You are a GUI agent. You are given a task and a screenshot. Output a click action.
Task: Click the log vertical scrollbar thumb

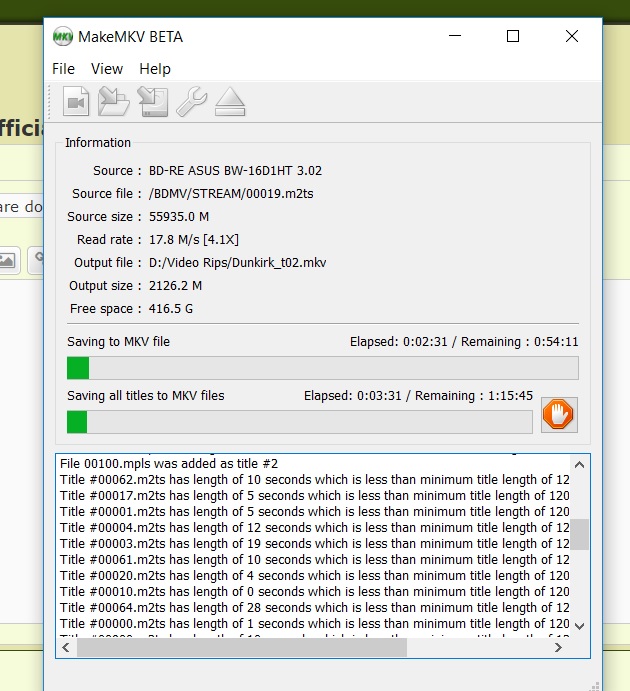tap(579, 534)
